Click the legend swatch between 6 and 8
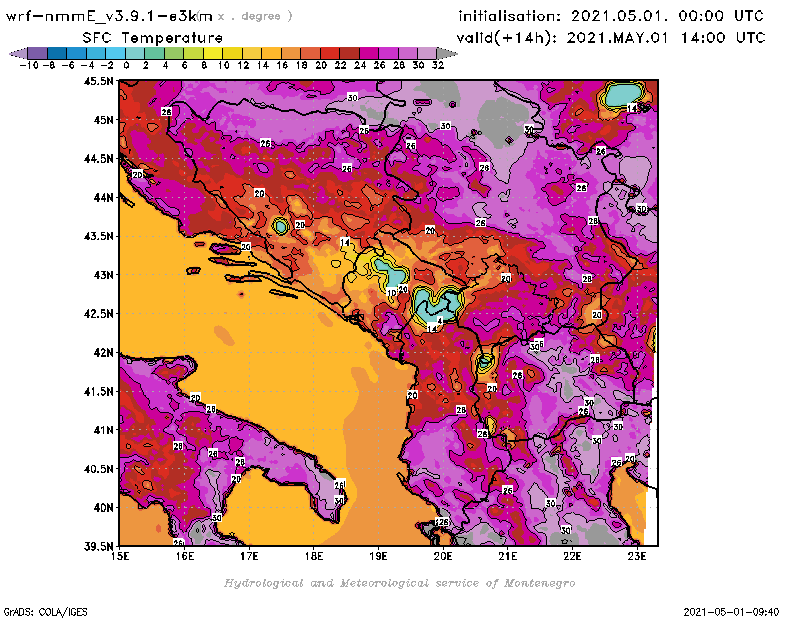Viewport: 800px width, 618px height. 193,53
